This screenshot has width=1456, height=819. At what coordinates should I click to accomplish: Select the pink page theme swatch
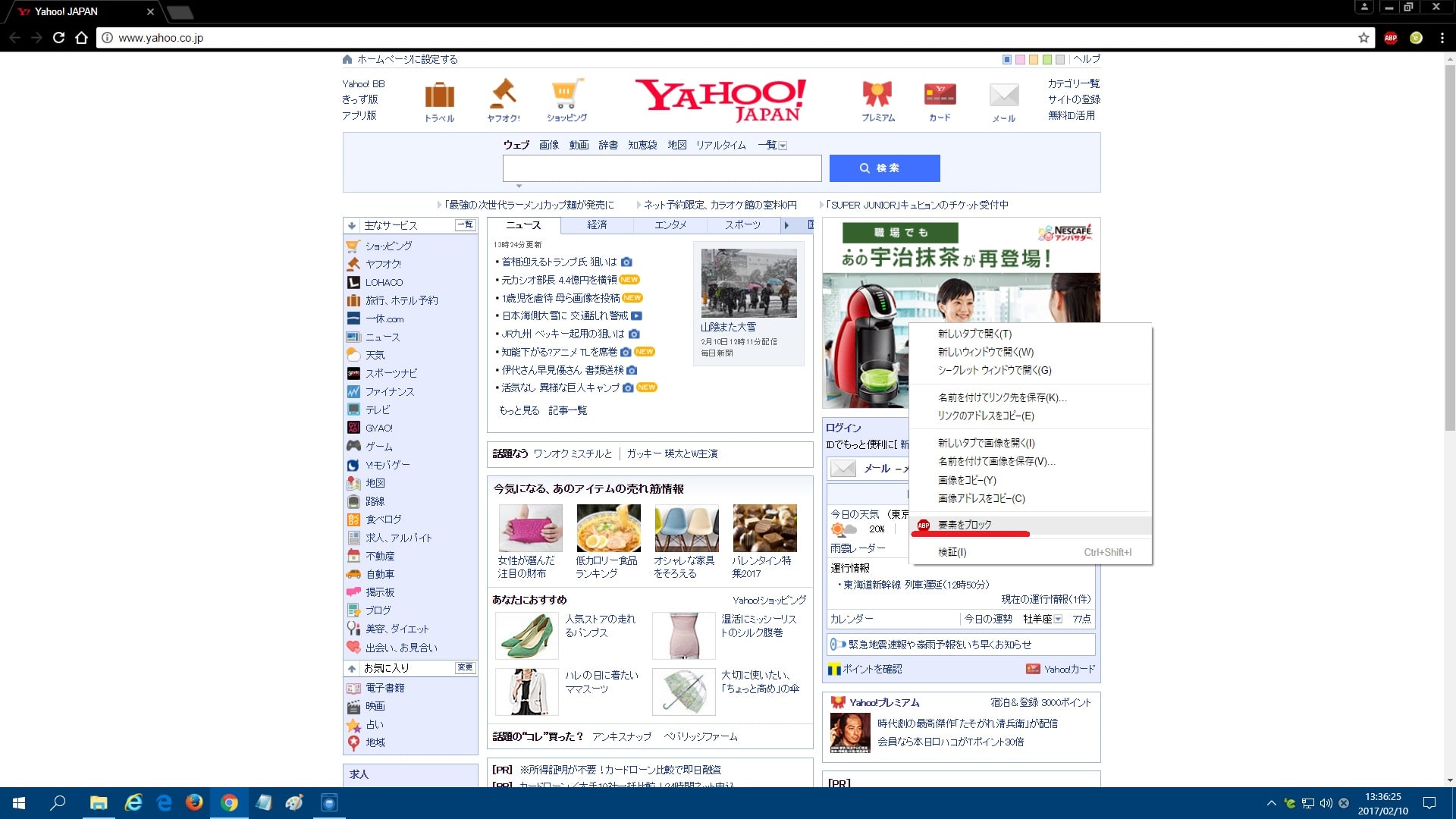click(x=1020, y=59)
